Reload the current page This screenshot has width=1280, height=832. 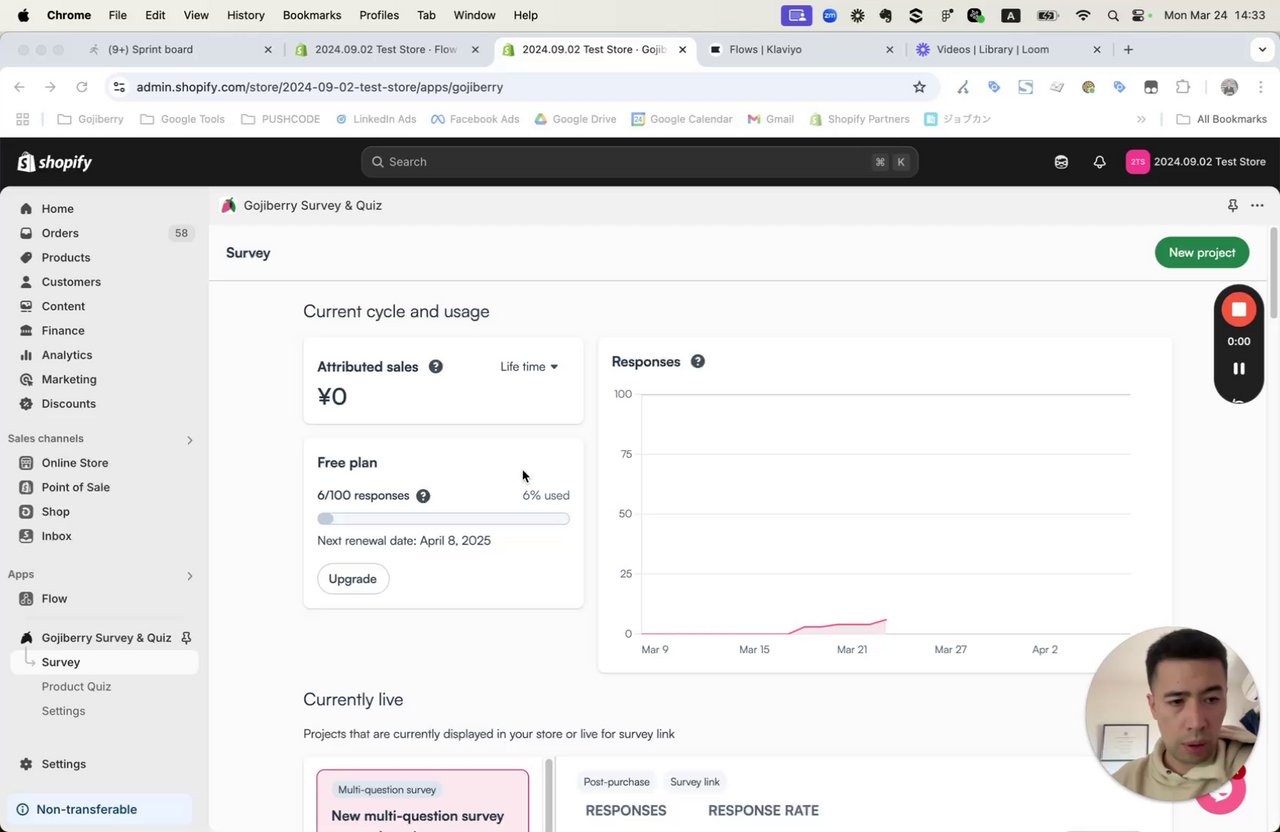point(82,87)
